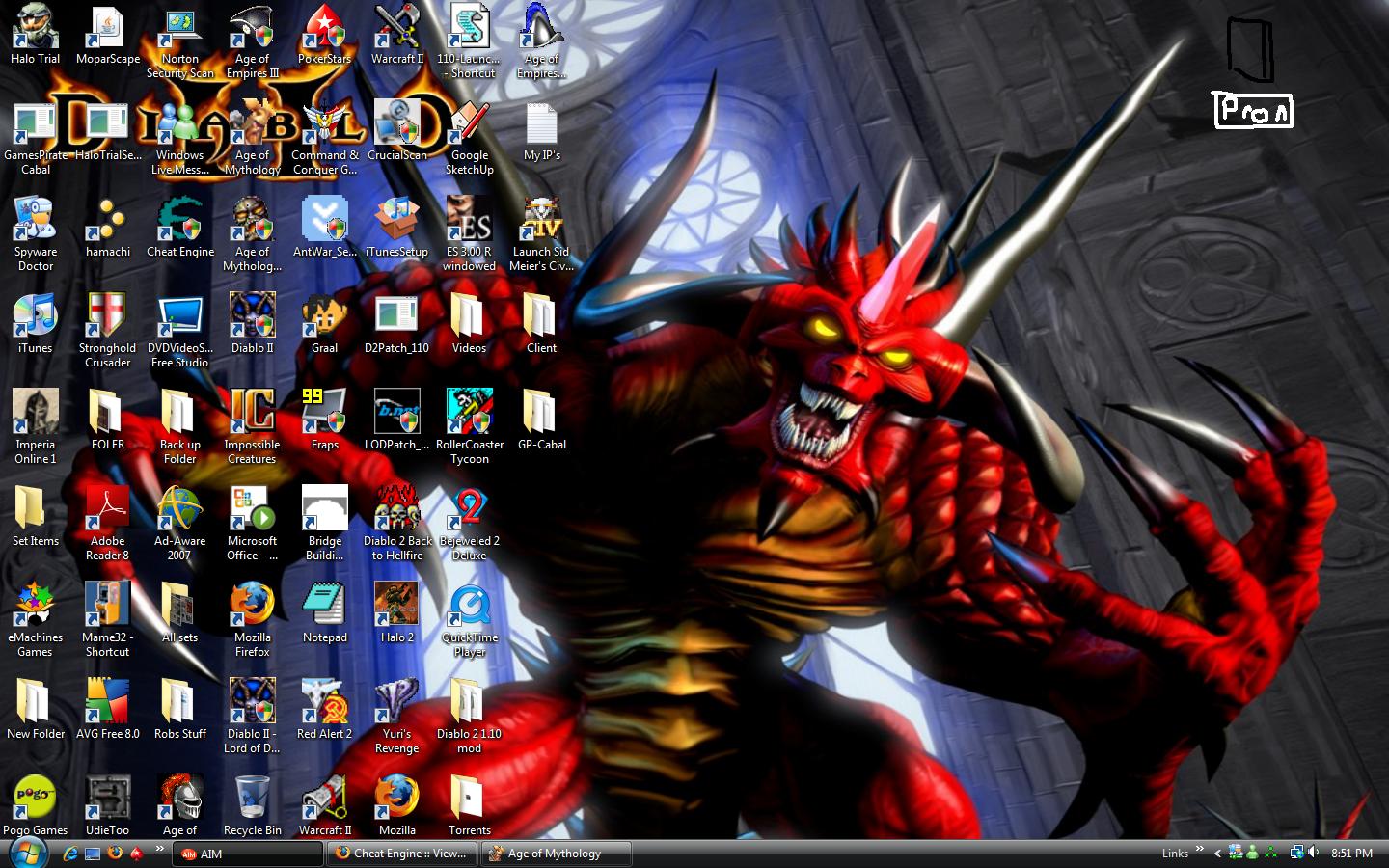The height and width of the screenshot is (868, 1389).
Task: Open Red Alert 2 from the desktop
Action: pyautogui.click(x=324, y=702)
